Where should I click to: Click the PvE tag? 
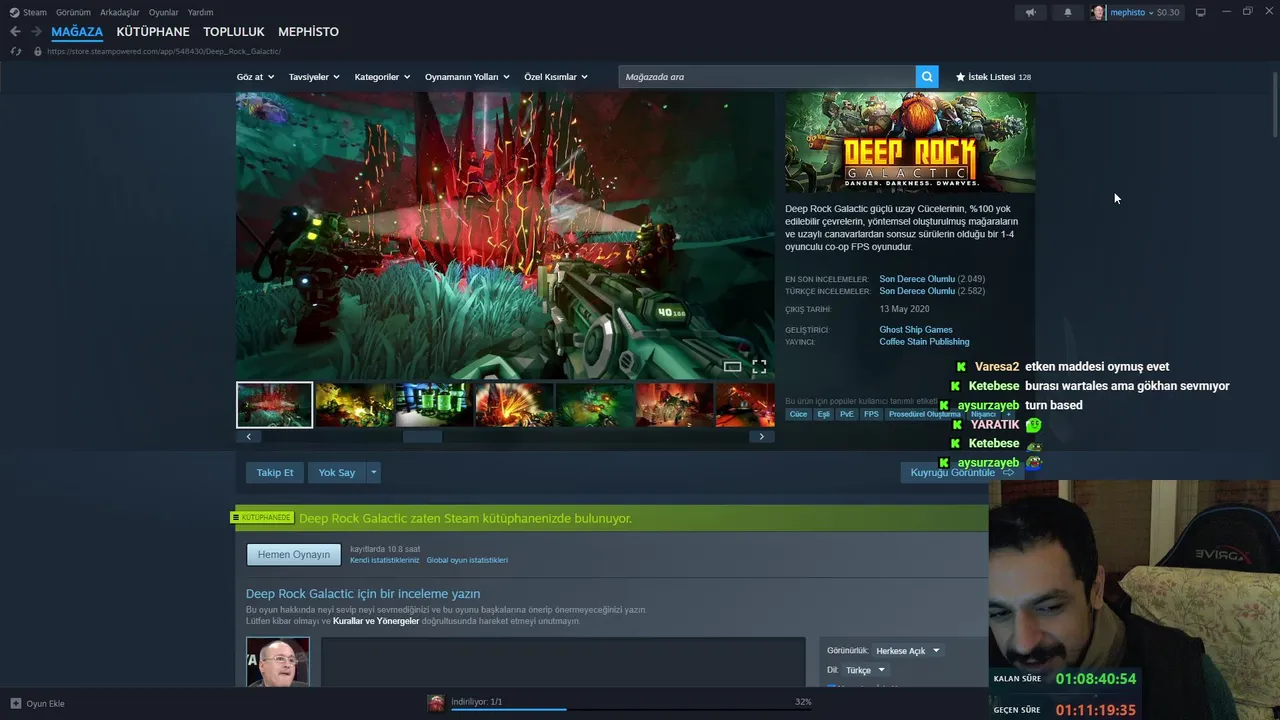pos(847,414)
